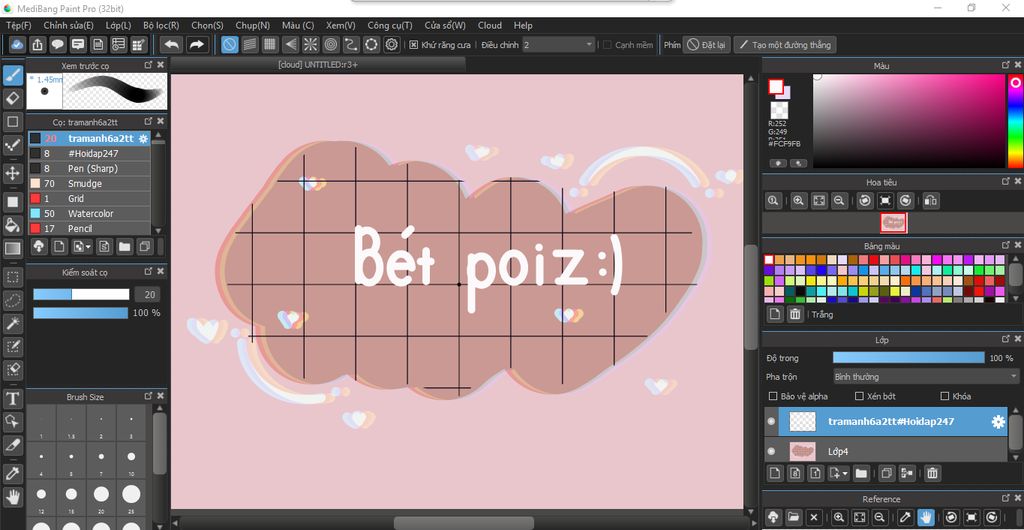Delete the layer with Layer panel trash icon
Screen dimensions: 1024x530
pos(933,473)
